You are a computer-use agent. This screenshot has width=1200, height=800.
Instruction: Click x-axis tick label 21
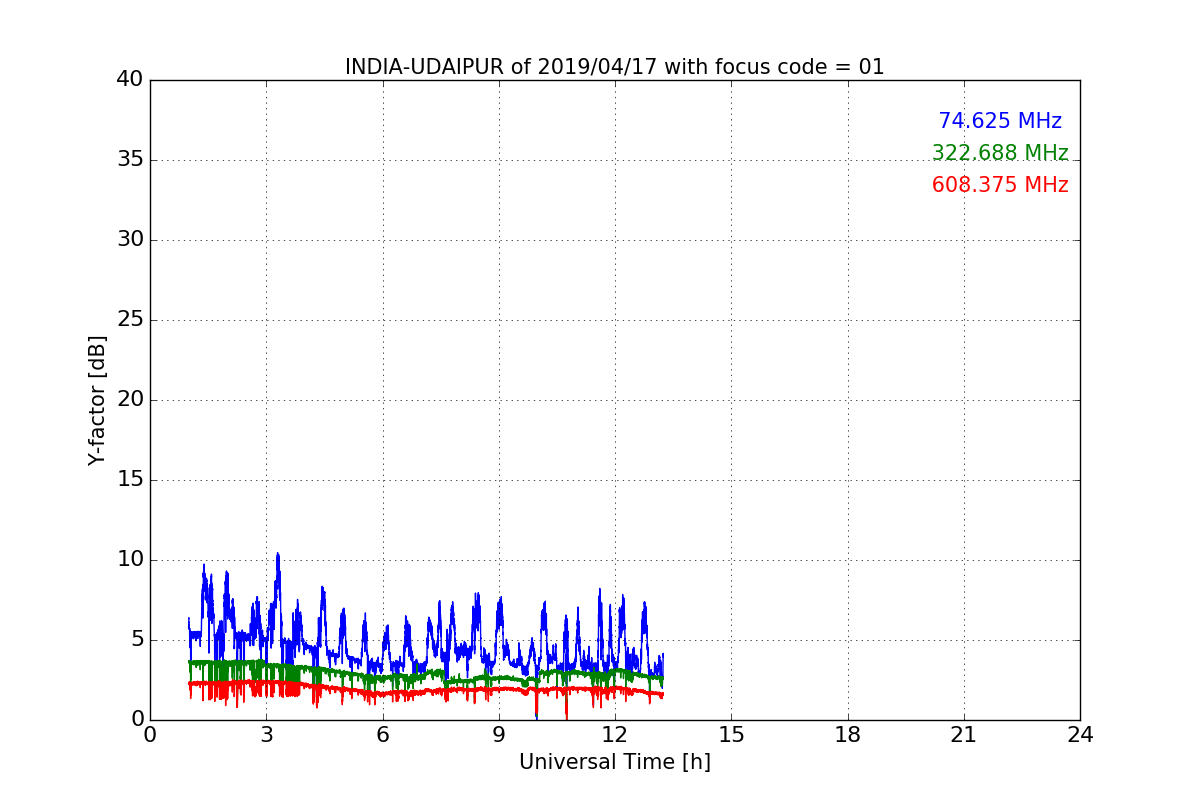(x=964, y=734)
